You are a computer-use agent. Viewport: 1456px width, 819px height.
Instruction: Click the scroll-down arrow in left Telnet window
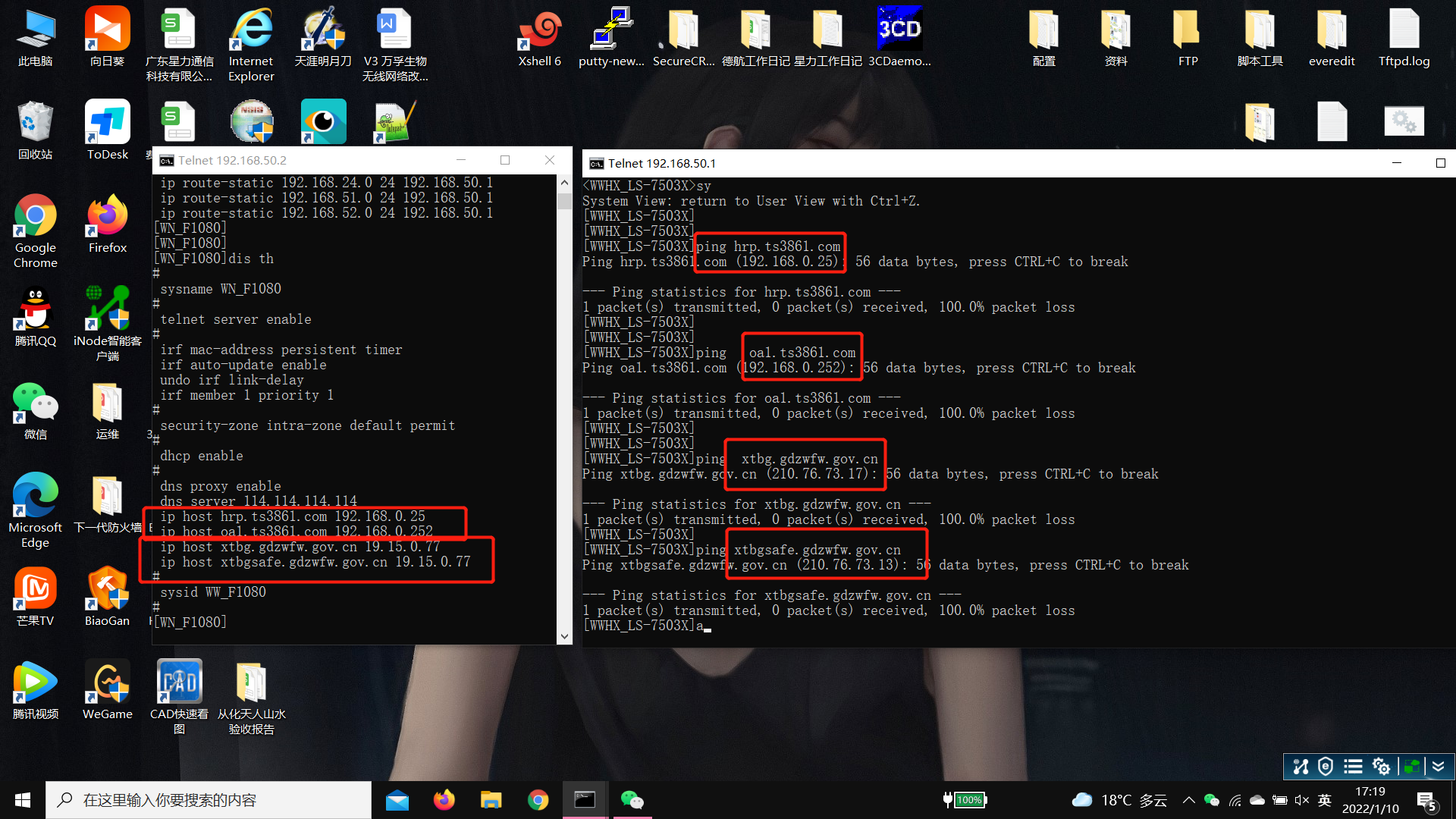click(564, 636)
